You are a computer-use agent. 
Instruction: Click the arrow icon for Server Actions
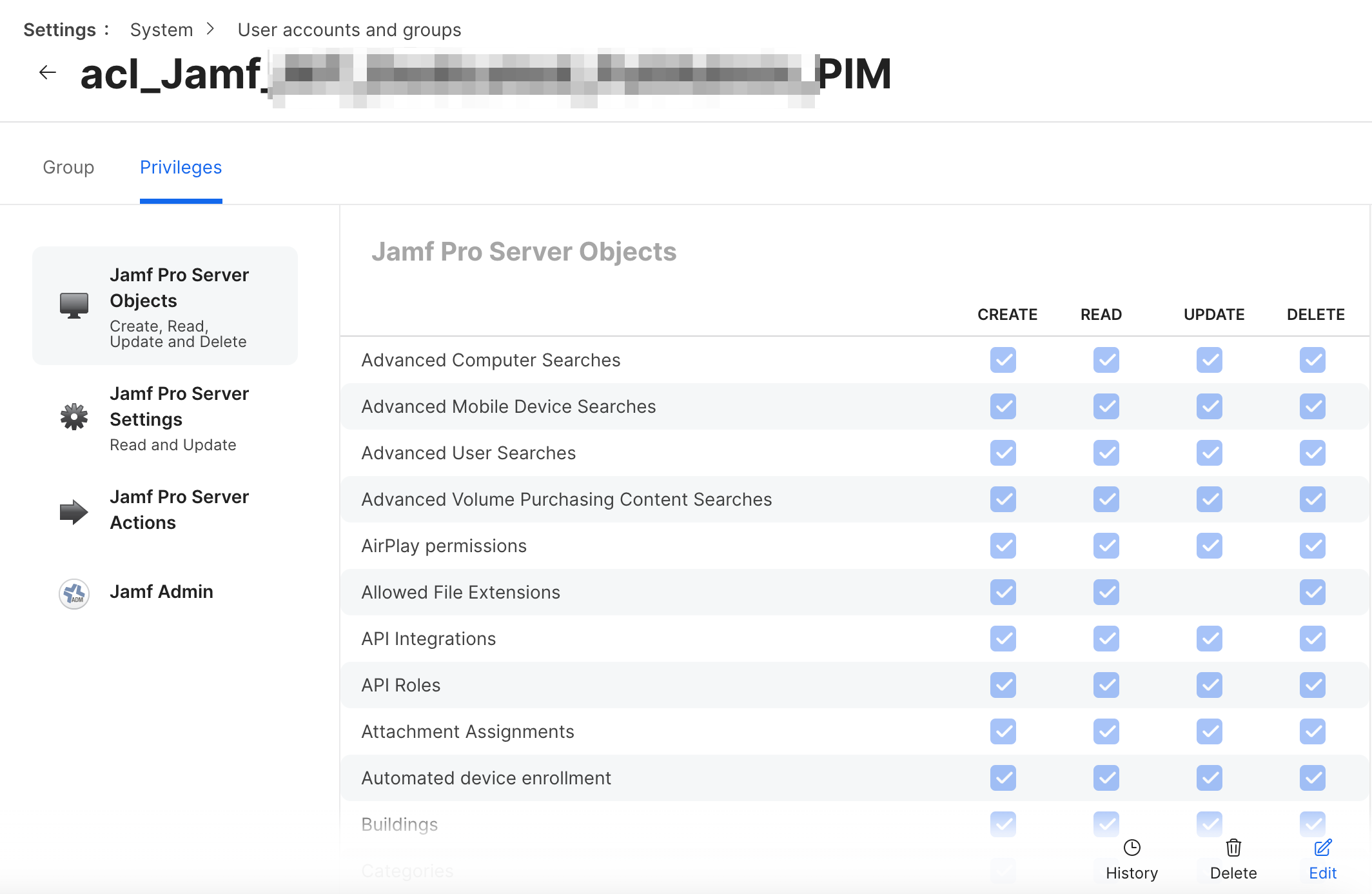74,512
